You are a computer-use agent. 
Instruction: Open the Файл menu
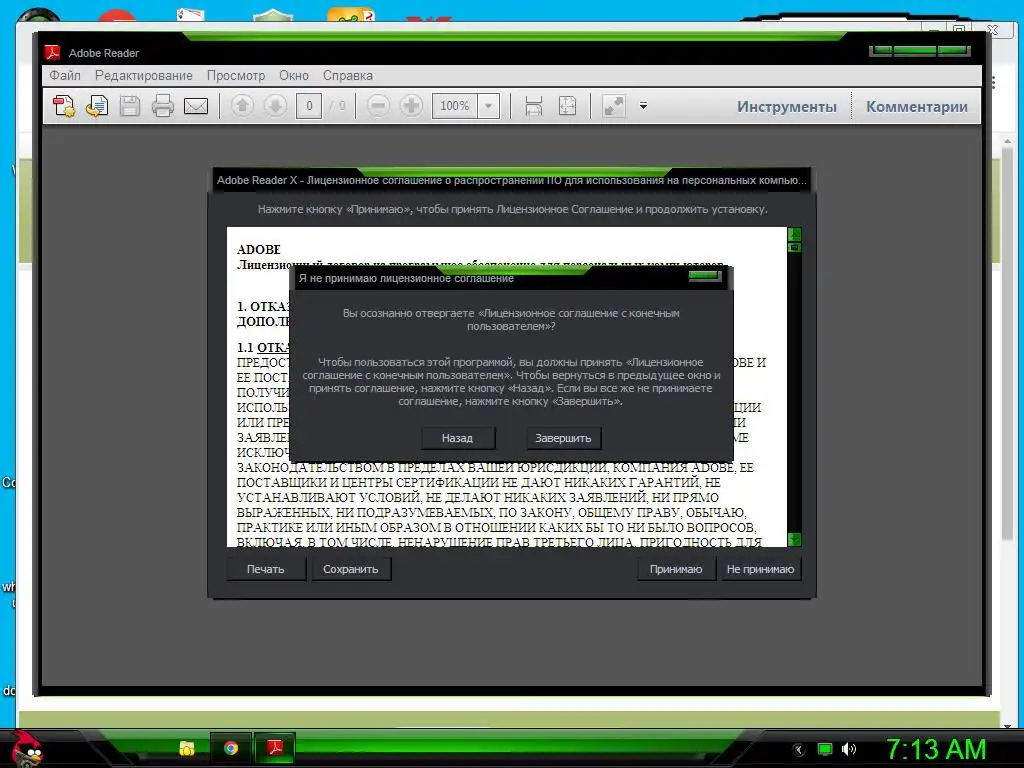coord(65,76)
